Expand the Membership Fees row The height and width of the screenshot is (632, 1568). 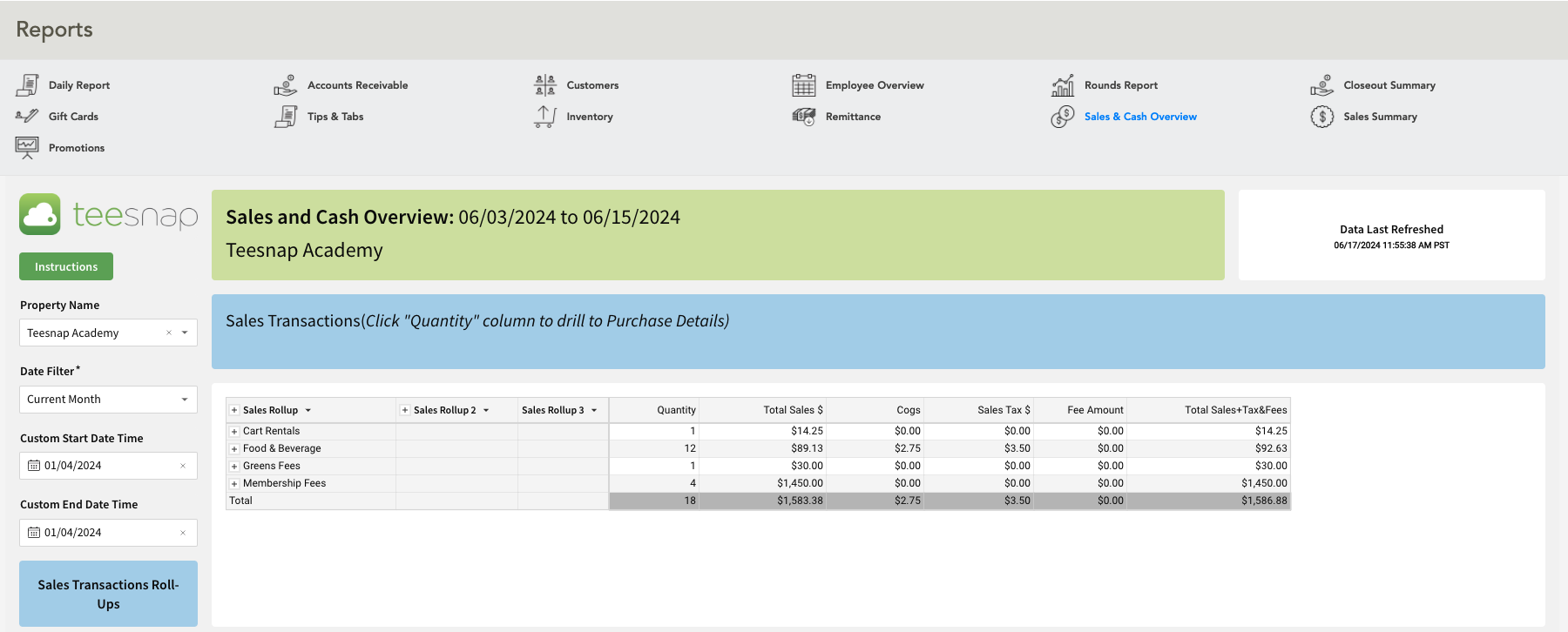coord(234,484)
